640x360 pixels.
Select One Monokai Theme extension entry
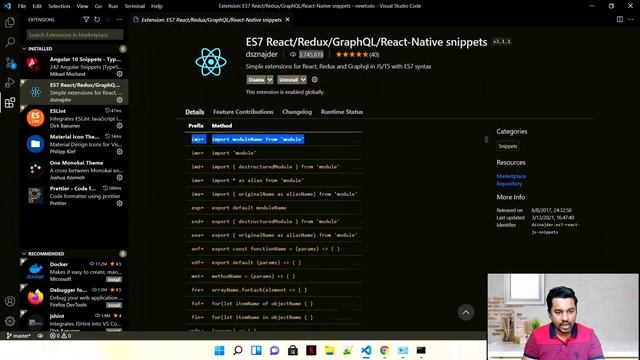point(74,170)
